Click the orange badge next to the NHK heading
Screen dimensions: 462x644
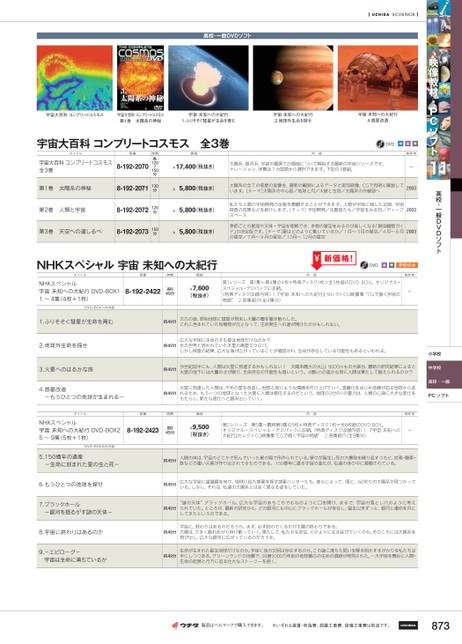click(x=407, y=265)
